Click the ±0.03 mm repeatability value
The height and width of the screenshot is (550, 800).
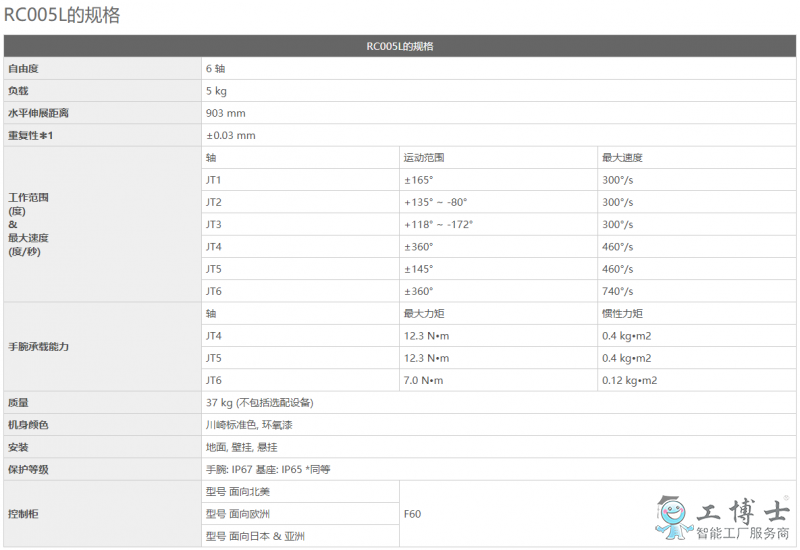pos(231,135)
